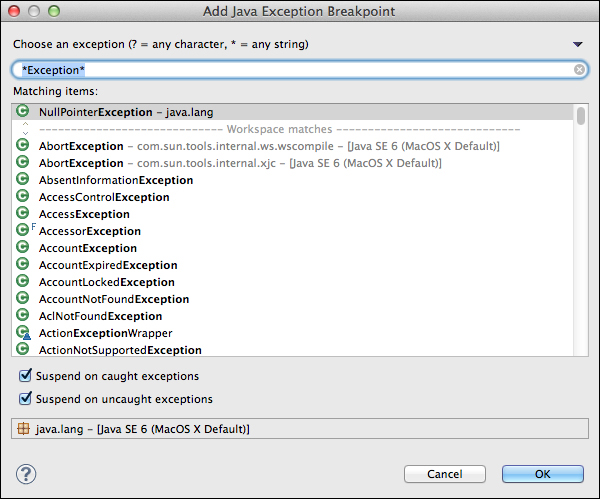Toggle Suspend on caught exceptions
Screen dimensions: 600x499
[x=25, y=376]
